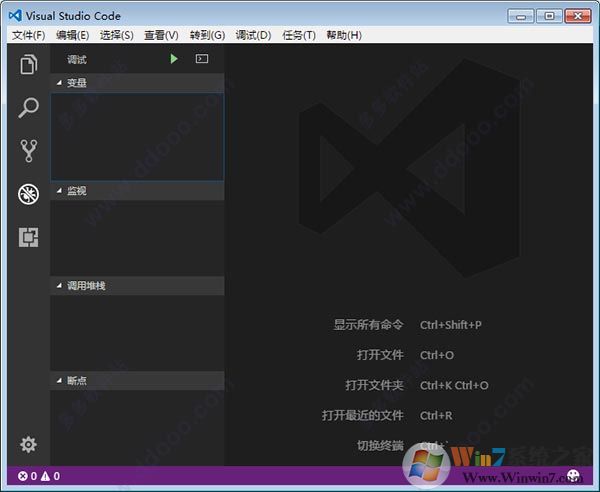This screenshot has width=600, height=492.
Task: Click the 显示所有命令 shortcut hint
Action: point(368,325)
